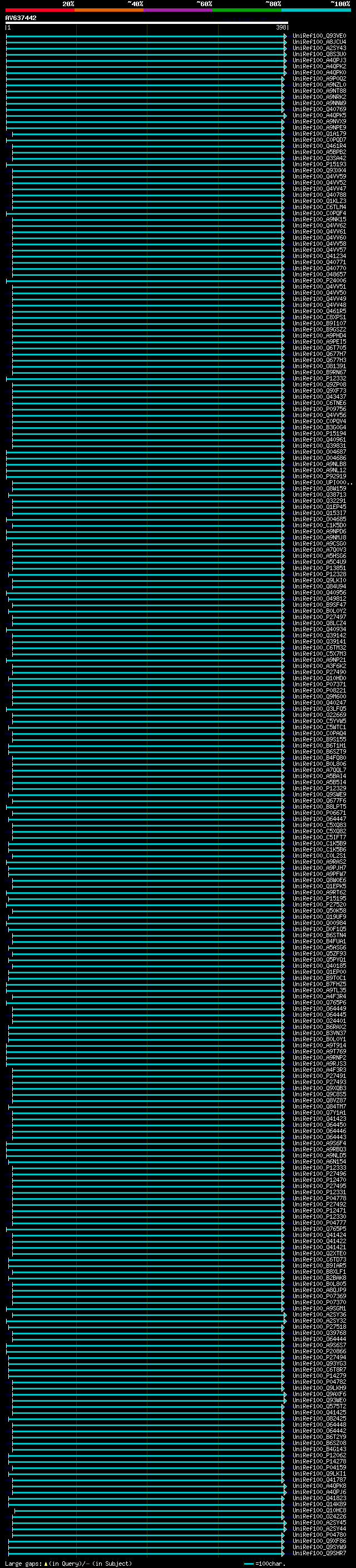Screen dimensions: 356x1568
Task: Click the UniRef100_Q1KLZ3 label
Action: coord(319,201)
